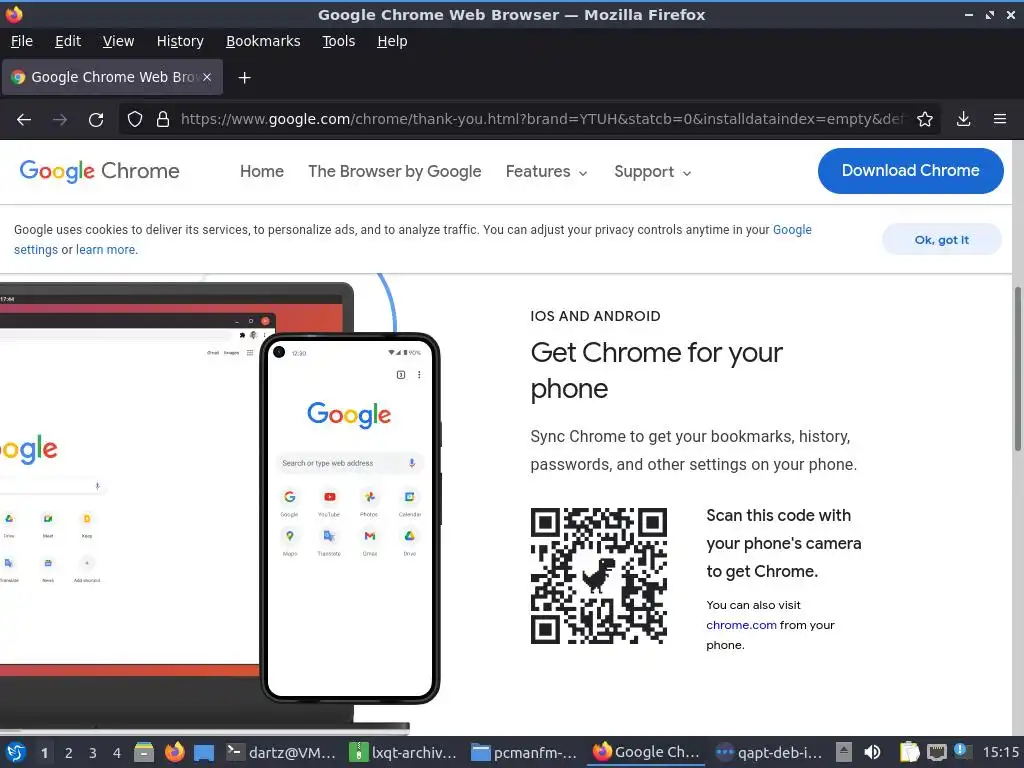The height and width of the screenshot is (768, 1024).
Task: Switch to the lxqt-archiver taskbar window
Action: click(404, 752)
